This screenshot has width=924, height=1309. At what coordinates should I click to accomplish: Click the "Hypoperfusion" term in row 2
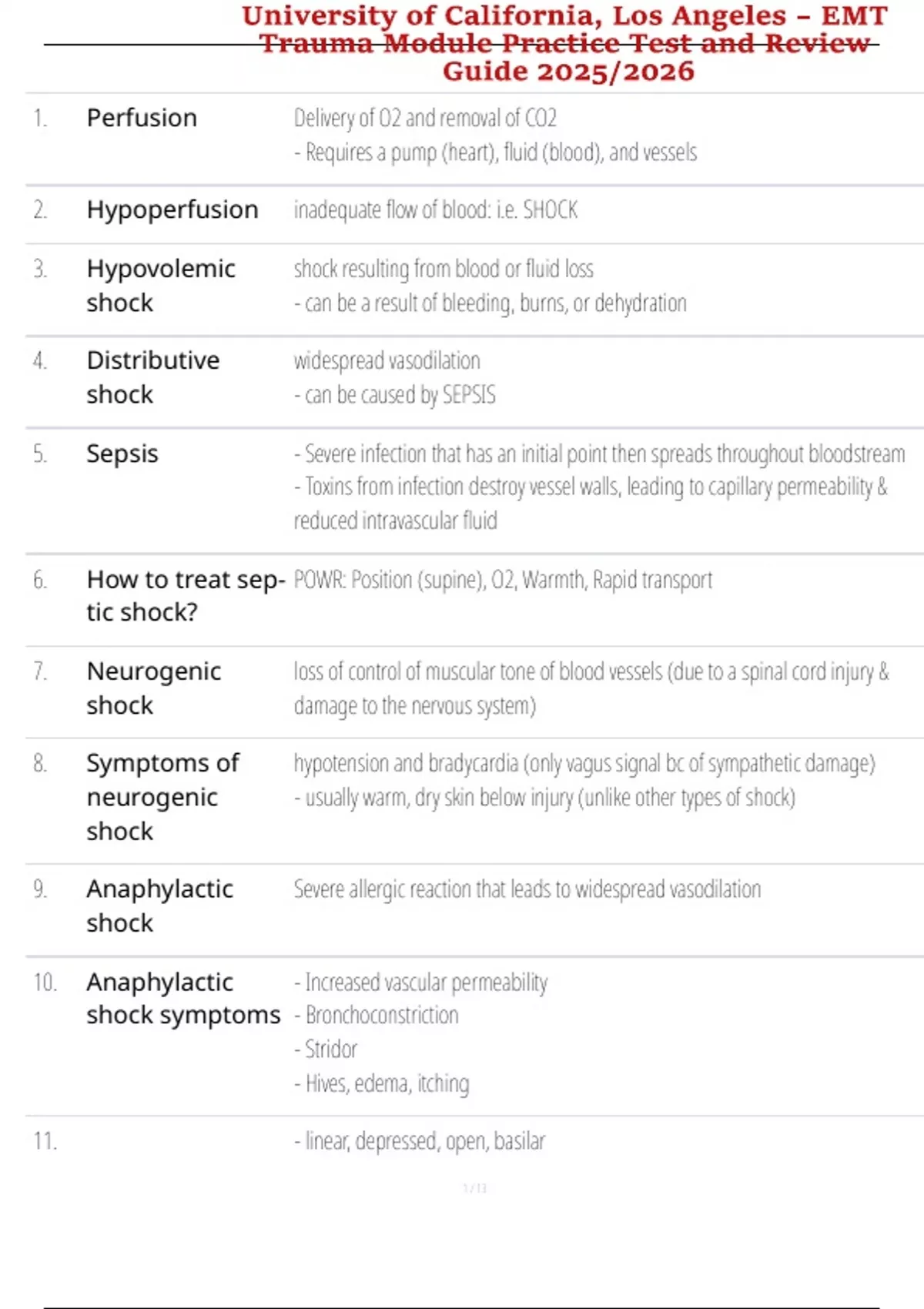pos(172,209)
